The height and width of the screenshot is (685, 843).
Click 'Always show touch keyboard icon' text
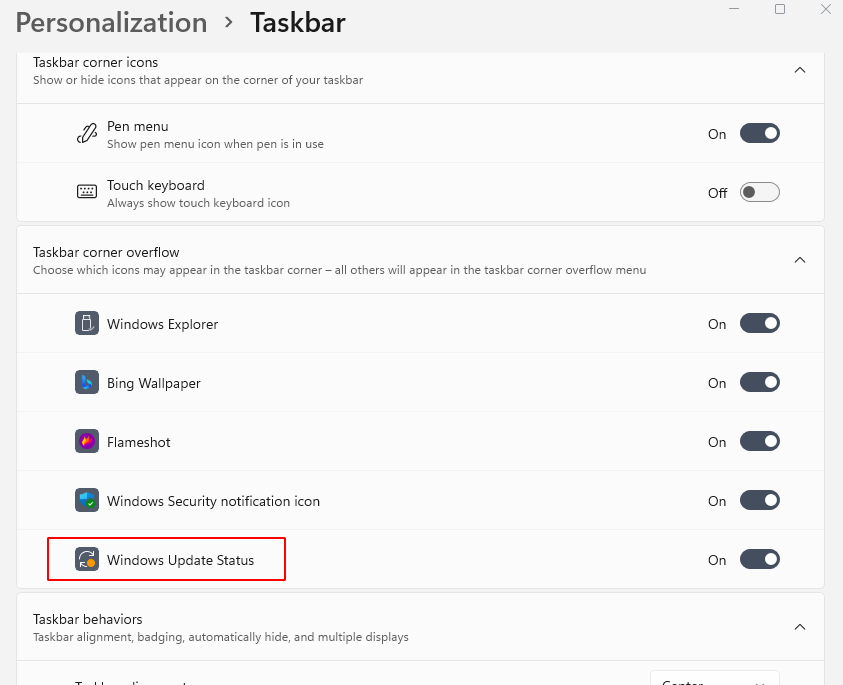click(198, 203)
